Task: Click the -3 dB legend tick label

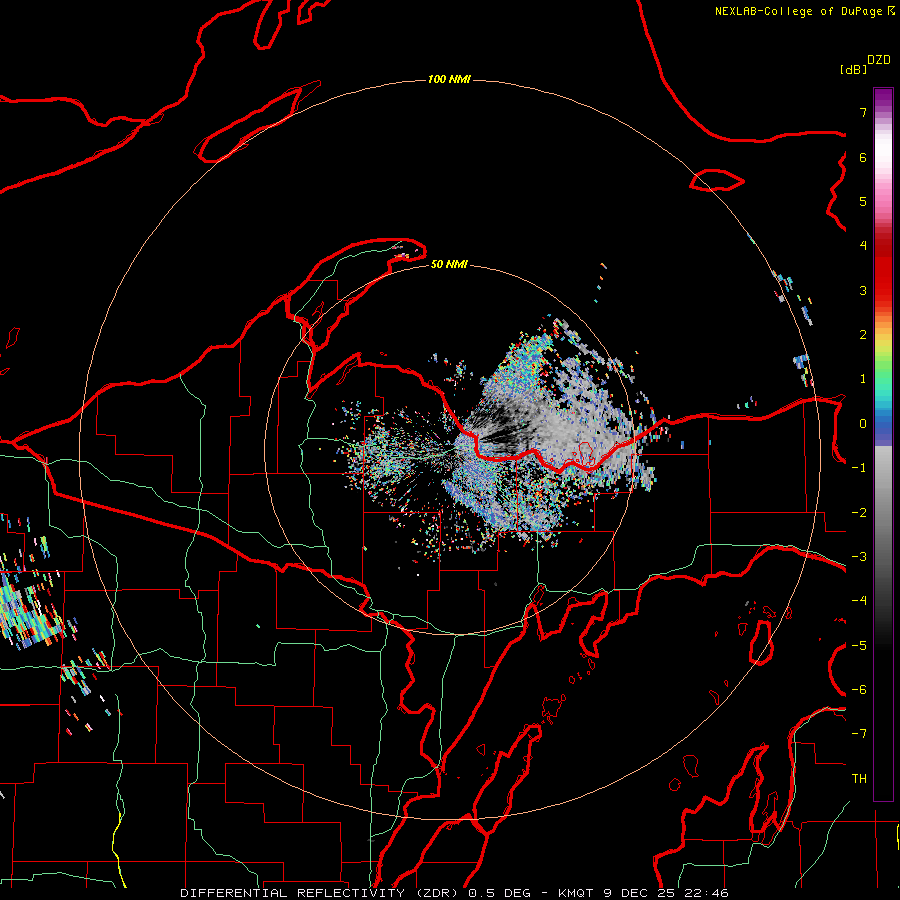Action: coord(859,557)
